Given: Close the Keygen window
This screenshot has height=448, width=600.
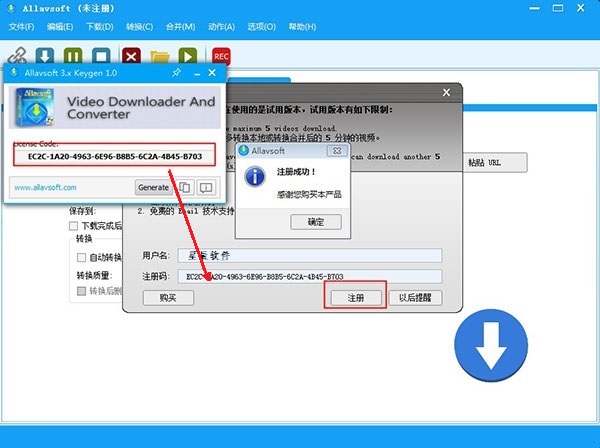Looking at the screenshot, I should (212, 72).
